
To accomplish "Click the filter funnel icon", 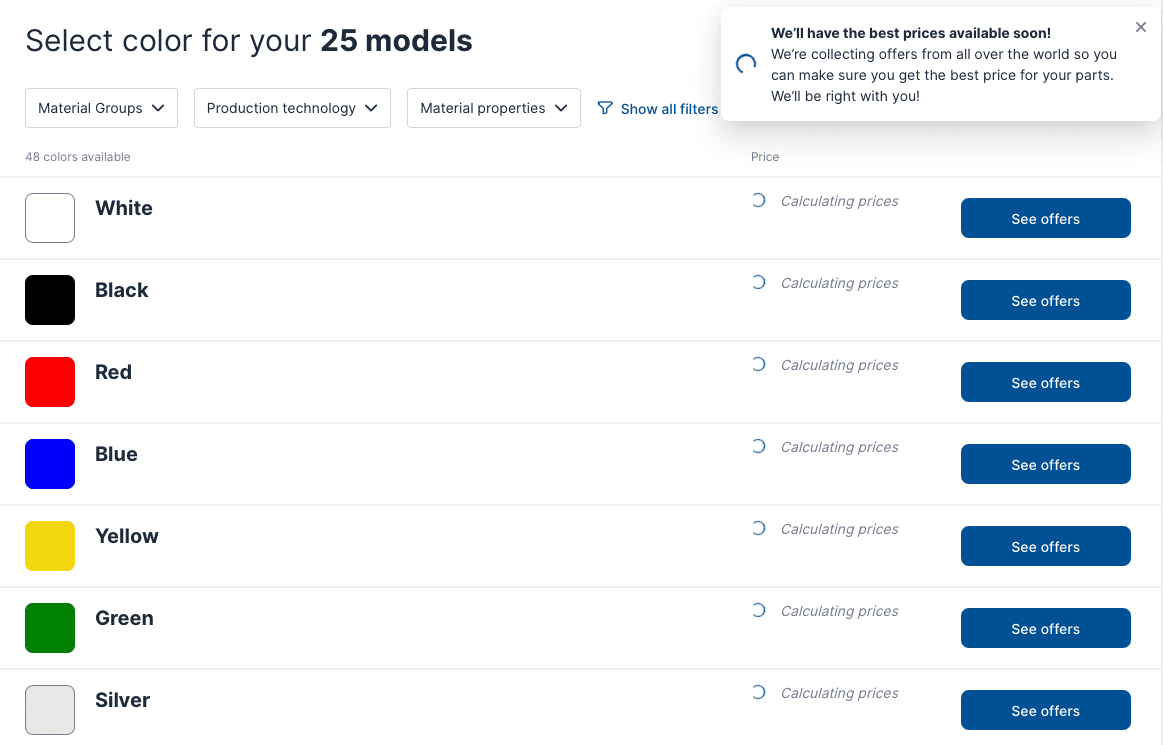I will coord(605,108).
